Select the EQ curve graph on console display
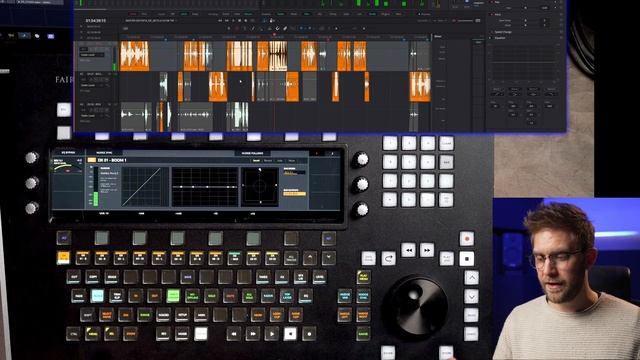Viewport: 640px width, 360px height. (x=204, y=187)
